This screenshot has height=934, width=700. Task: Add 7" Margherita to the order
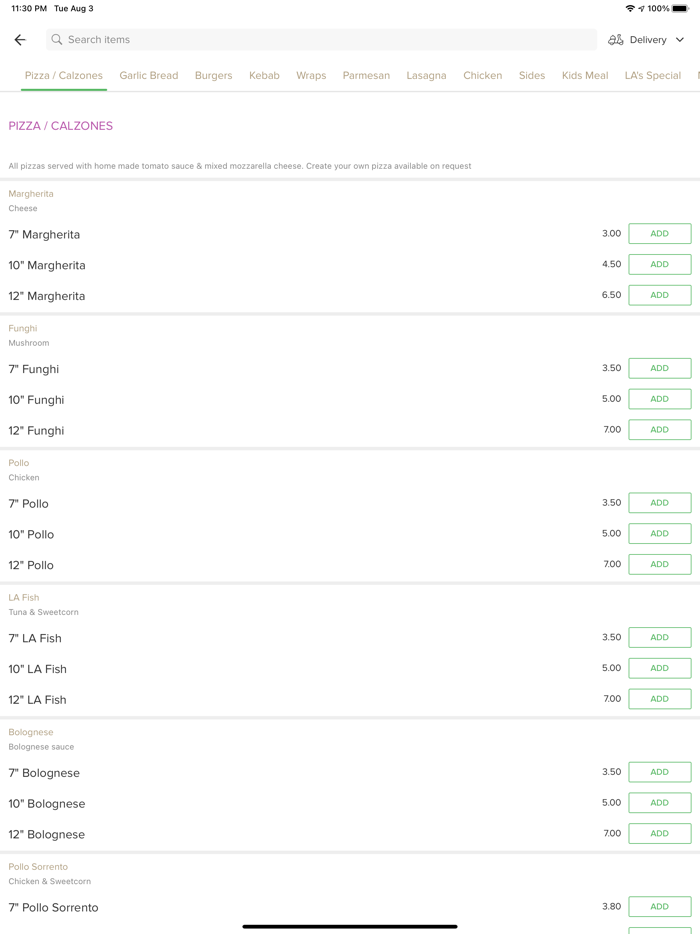coord(659,234)
